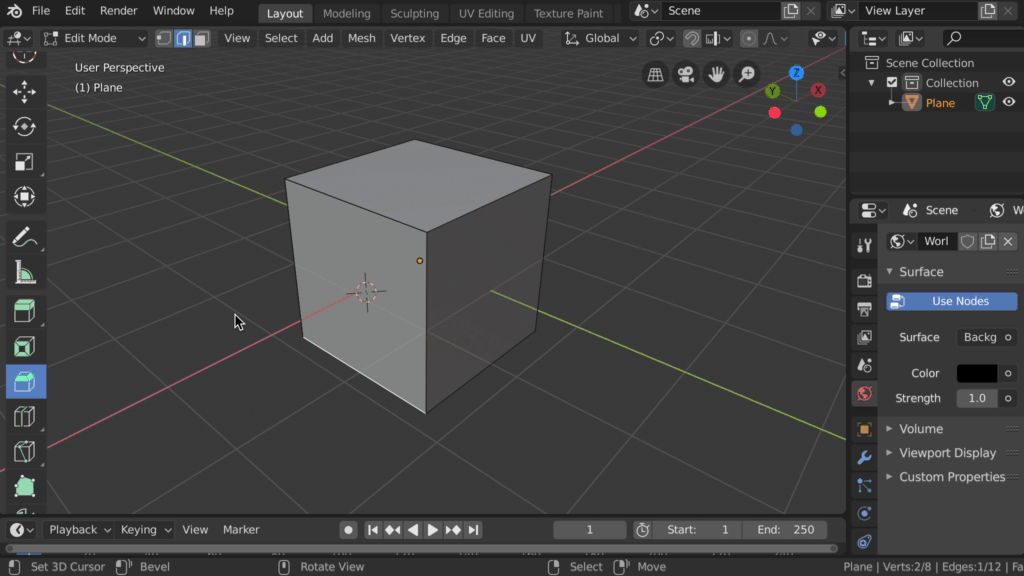Switch to Face select mode
Viewport: 1024px width, 576px height.
click(x=202, y=38)
